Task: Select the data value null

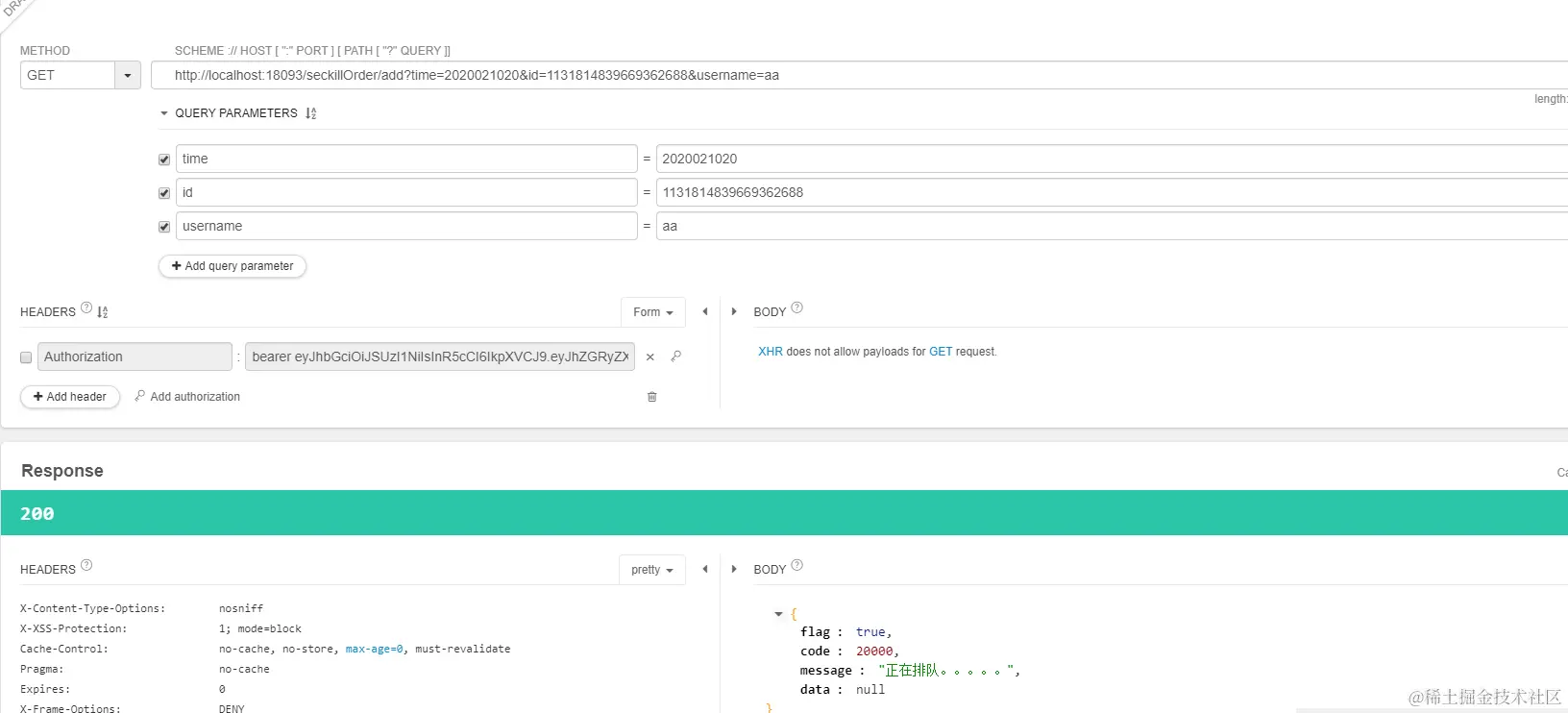Action: (870, 690)
